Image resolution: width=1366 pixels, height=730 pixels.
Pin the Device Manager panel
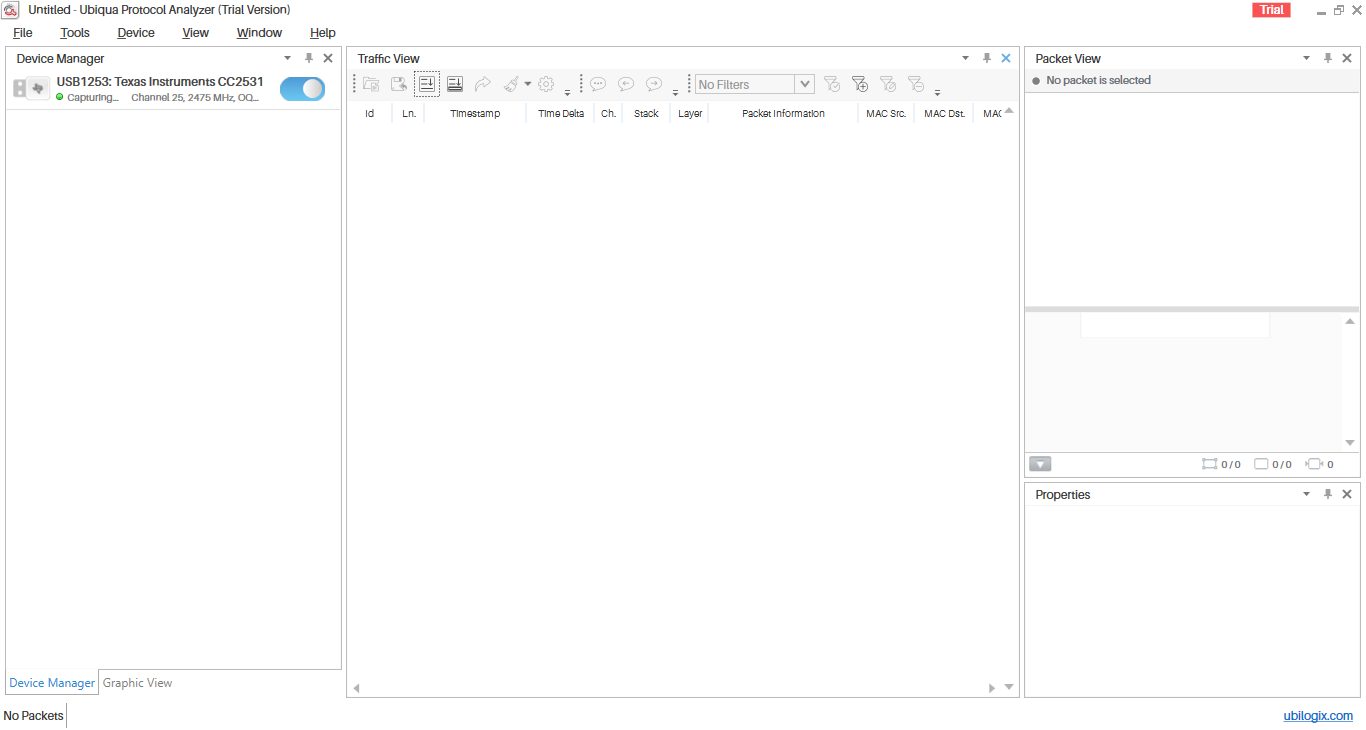pos(309,58)
